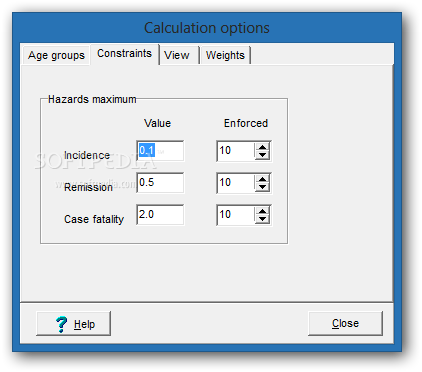Click the Case fatality value box
The width and height of the screenshot is (422, 372).
160,215
